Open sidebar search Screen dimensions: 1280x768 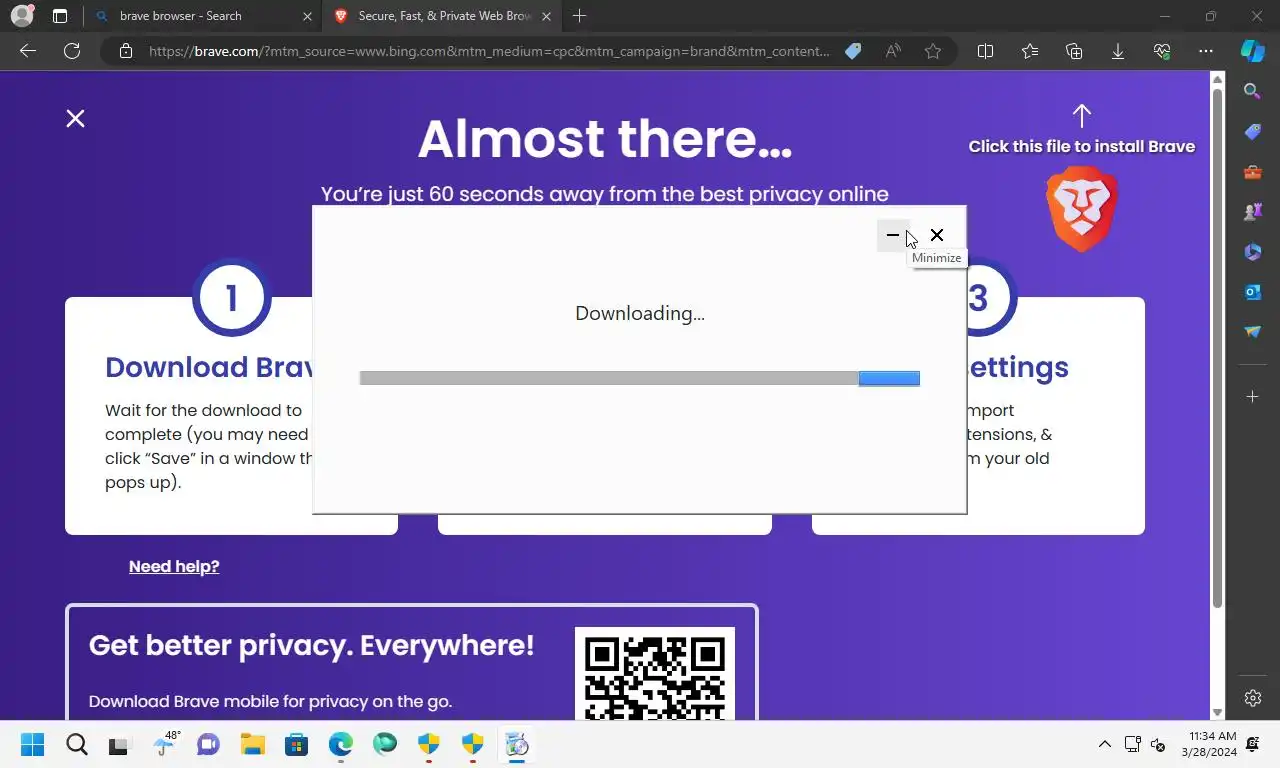tap(1252, 92)
